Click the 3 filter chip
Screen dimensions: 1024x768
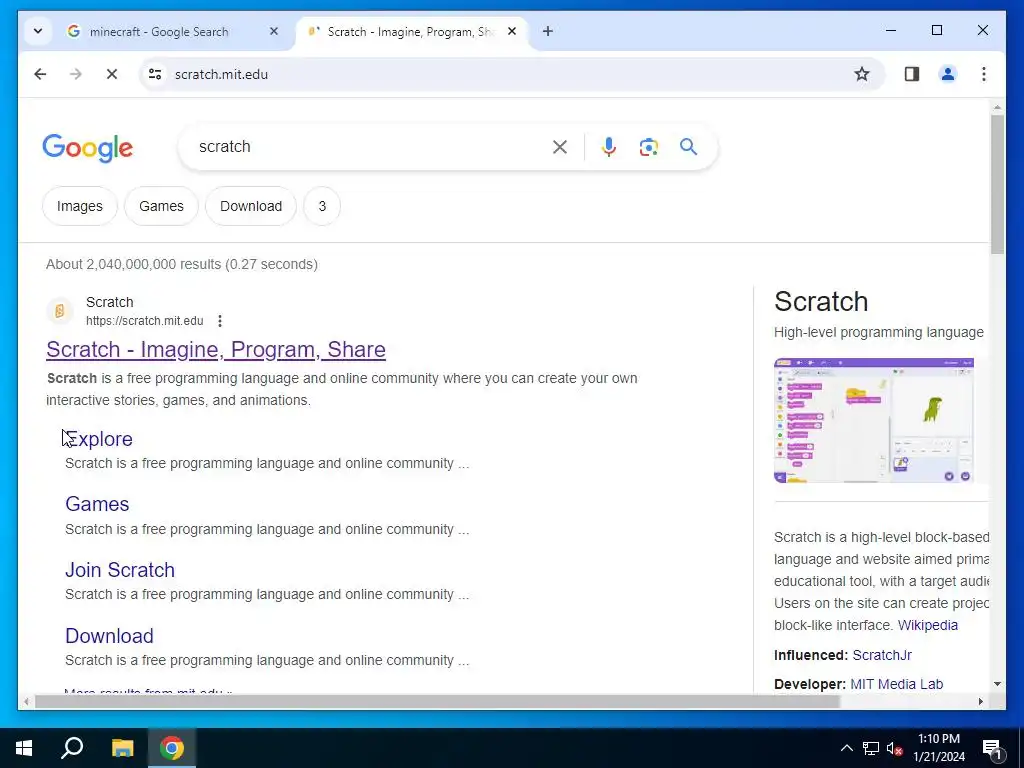322,206
